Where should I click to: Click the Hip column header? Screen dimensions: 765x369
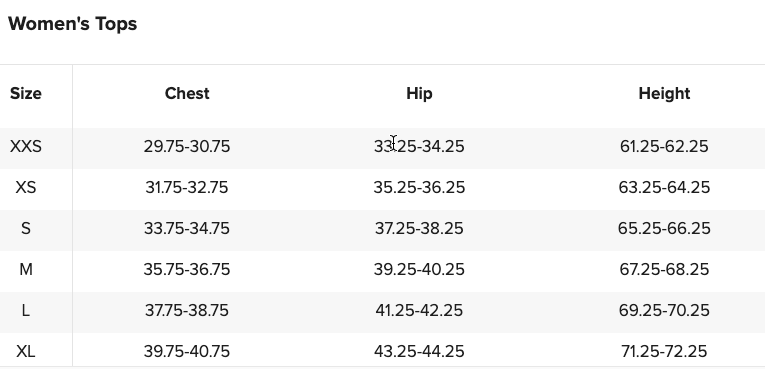coord(419,93)
